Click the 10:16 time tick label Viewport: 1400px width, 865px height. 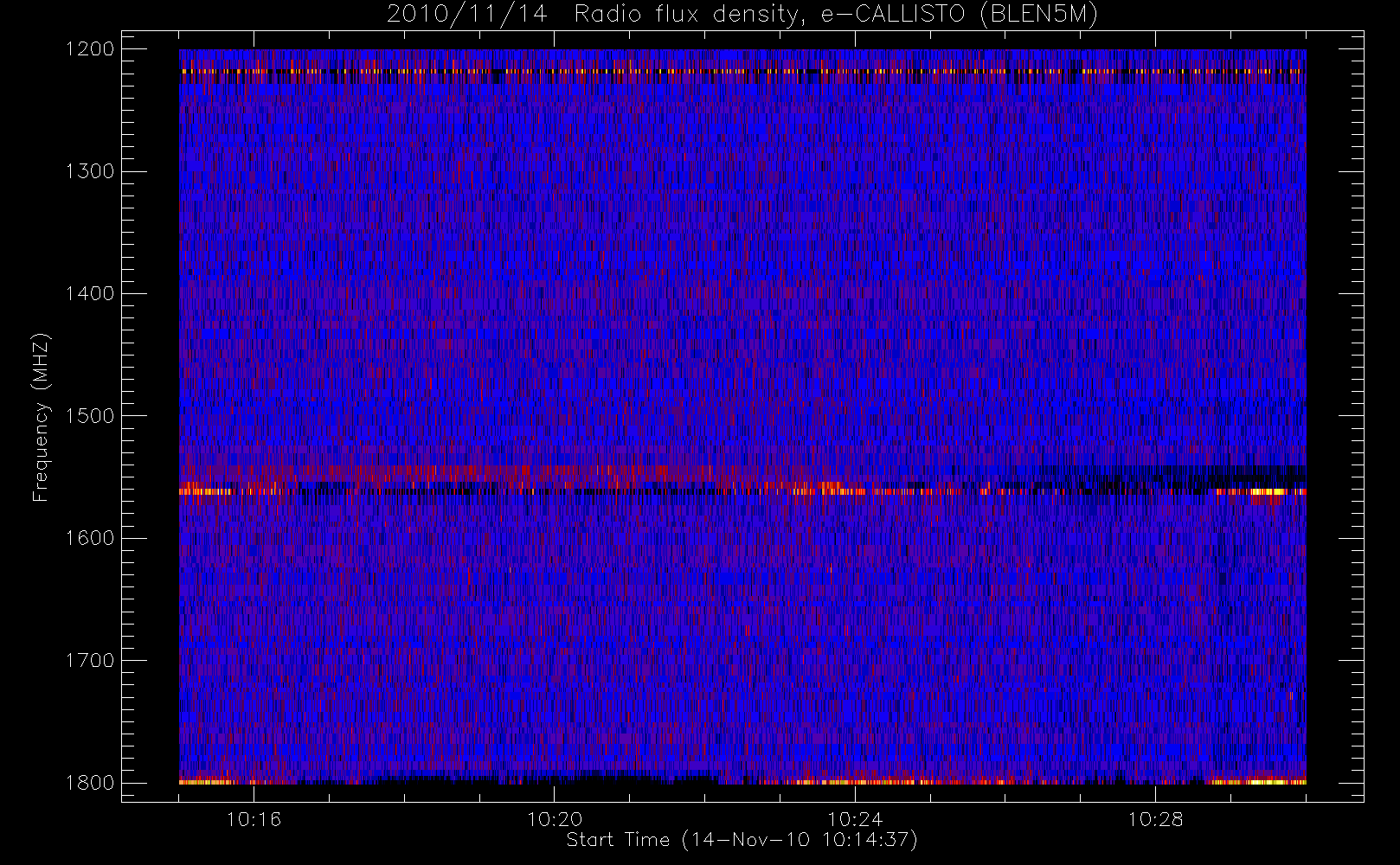(254, 819)
